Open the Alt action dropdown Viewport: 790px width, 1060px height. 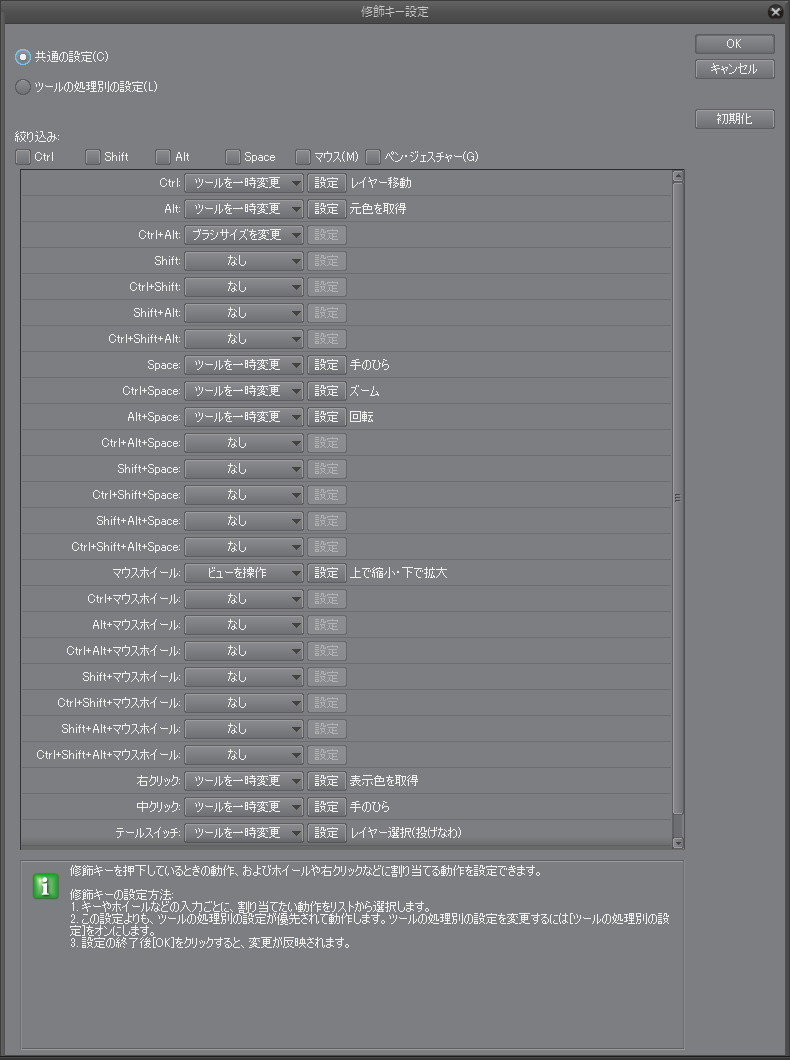pos(243,209)
